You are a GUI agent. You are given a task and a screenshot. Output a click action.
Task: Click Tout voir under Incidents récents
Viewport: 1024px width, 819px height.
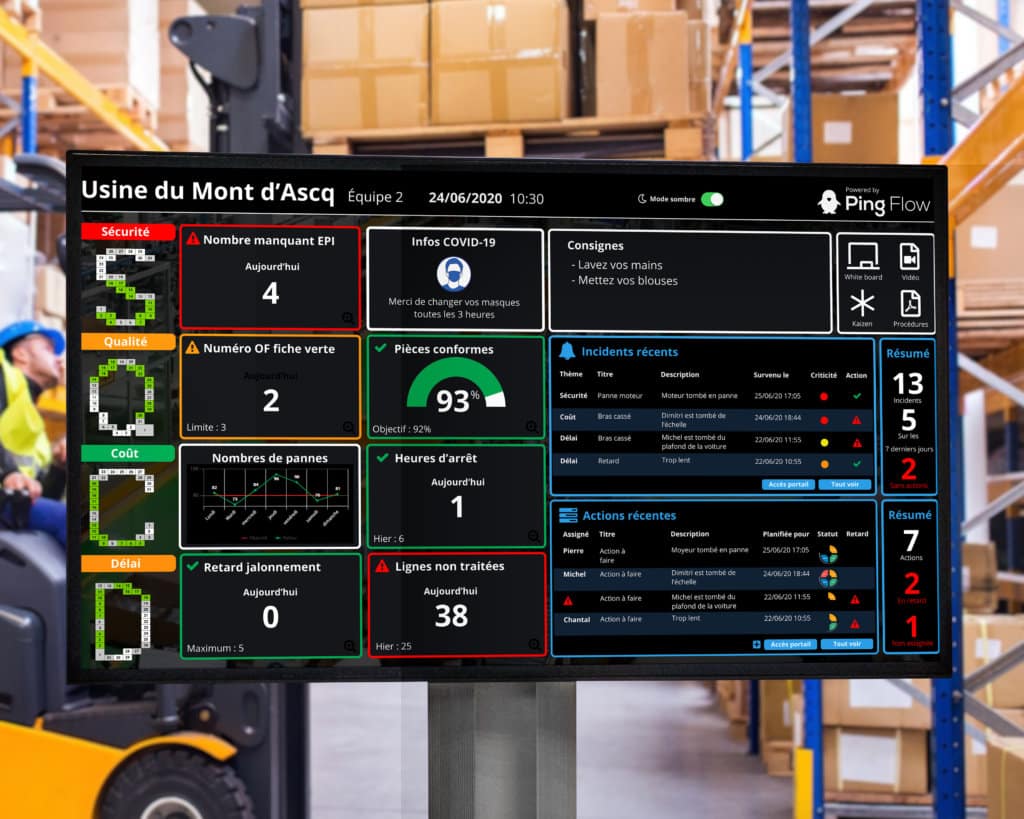coord(844,485)
